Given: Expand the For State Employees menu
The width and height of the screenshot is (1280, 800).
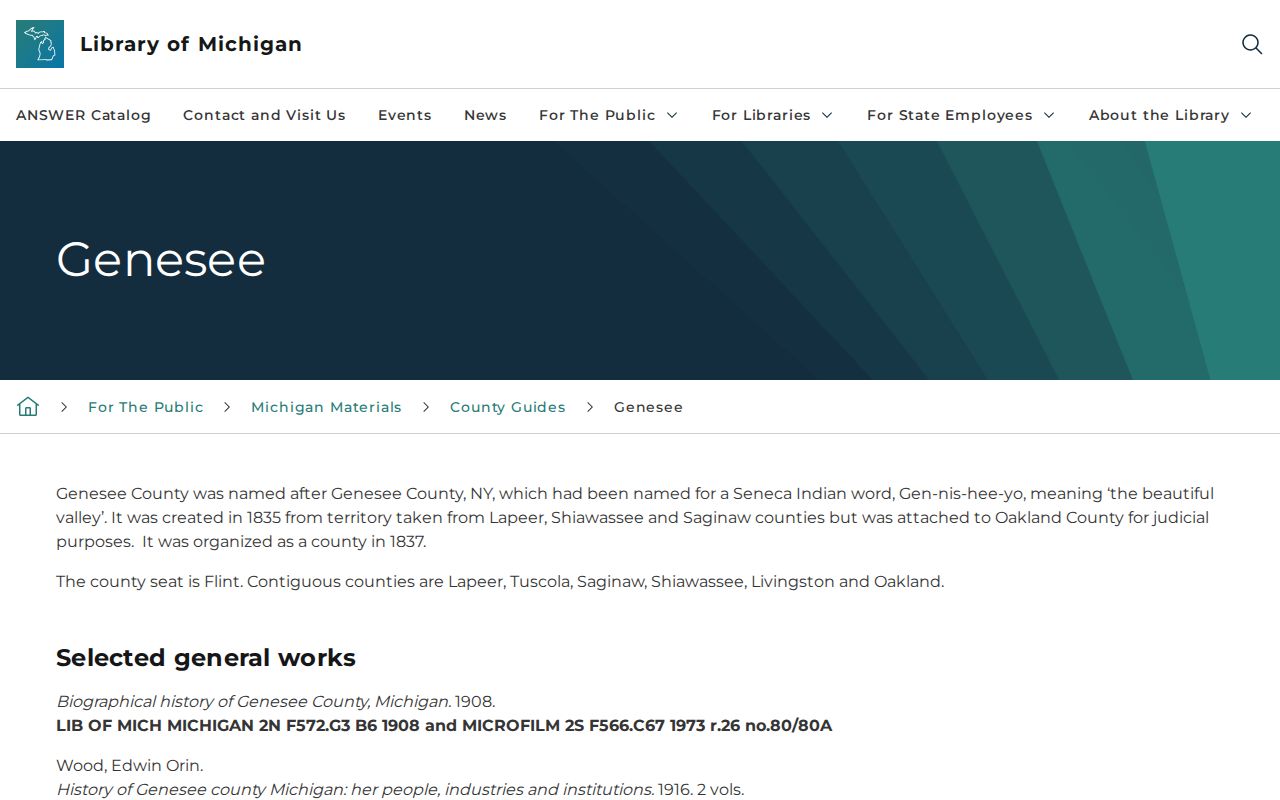Looking at the screenshot, I should tap(961, 115).
